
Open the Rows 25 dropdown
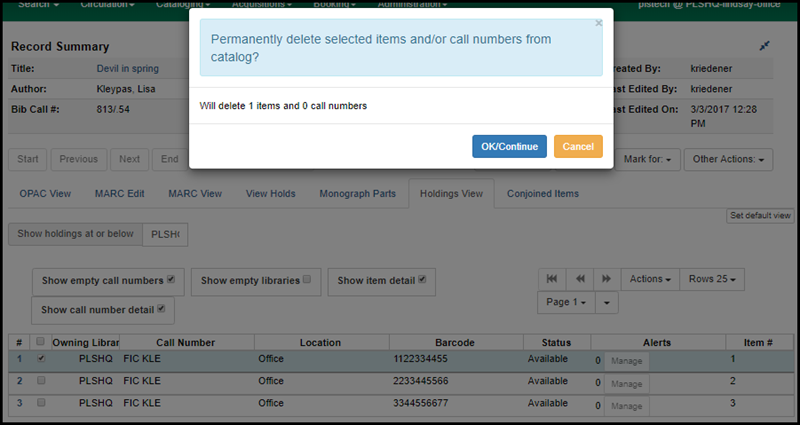[712, 279]
